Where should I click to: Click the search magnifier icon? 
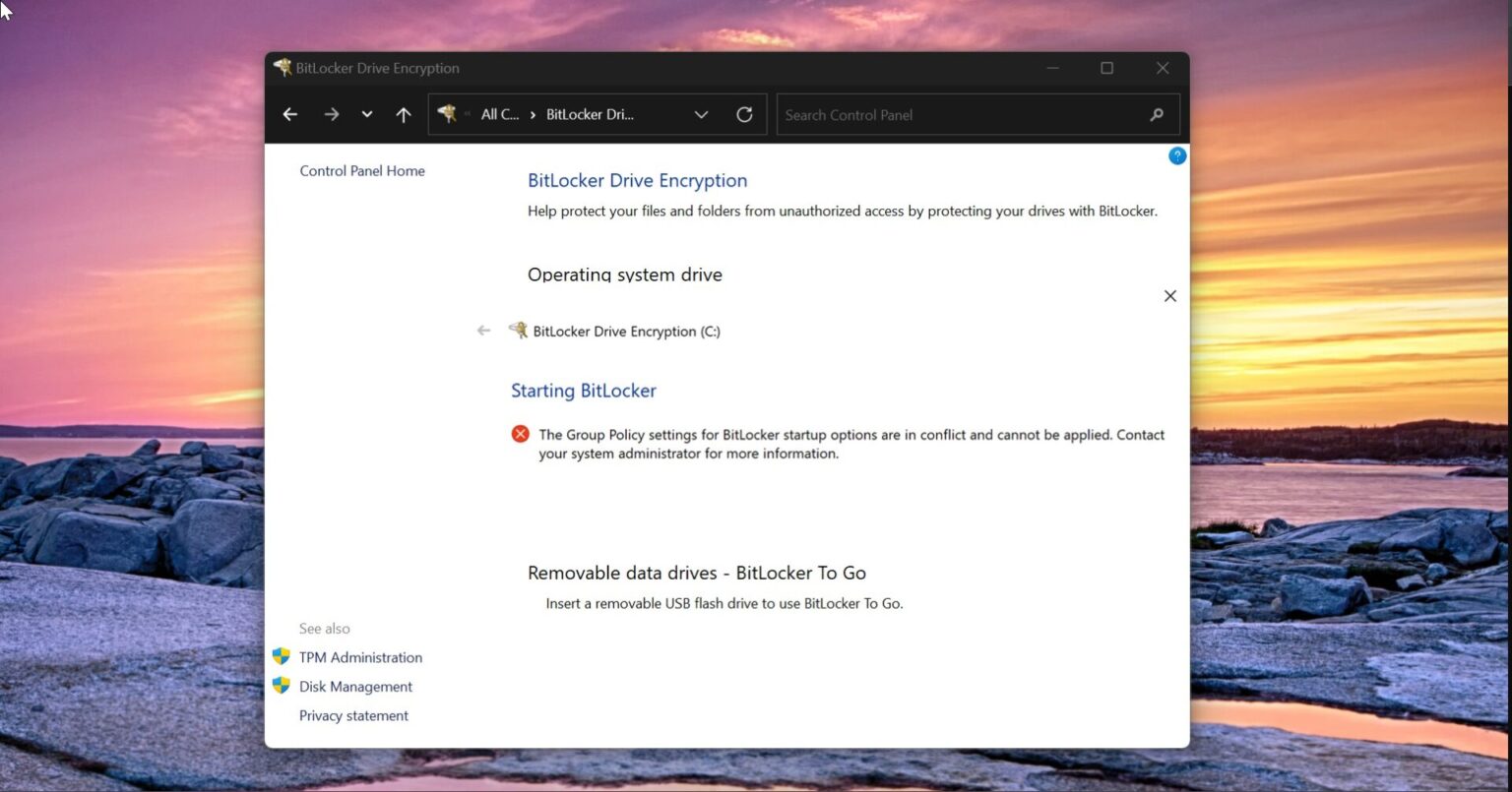(1156, 114)
